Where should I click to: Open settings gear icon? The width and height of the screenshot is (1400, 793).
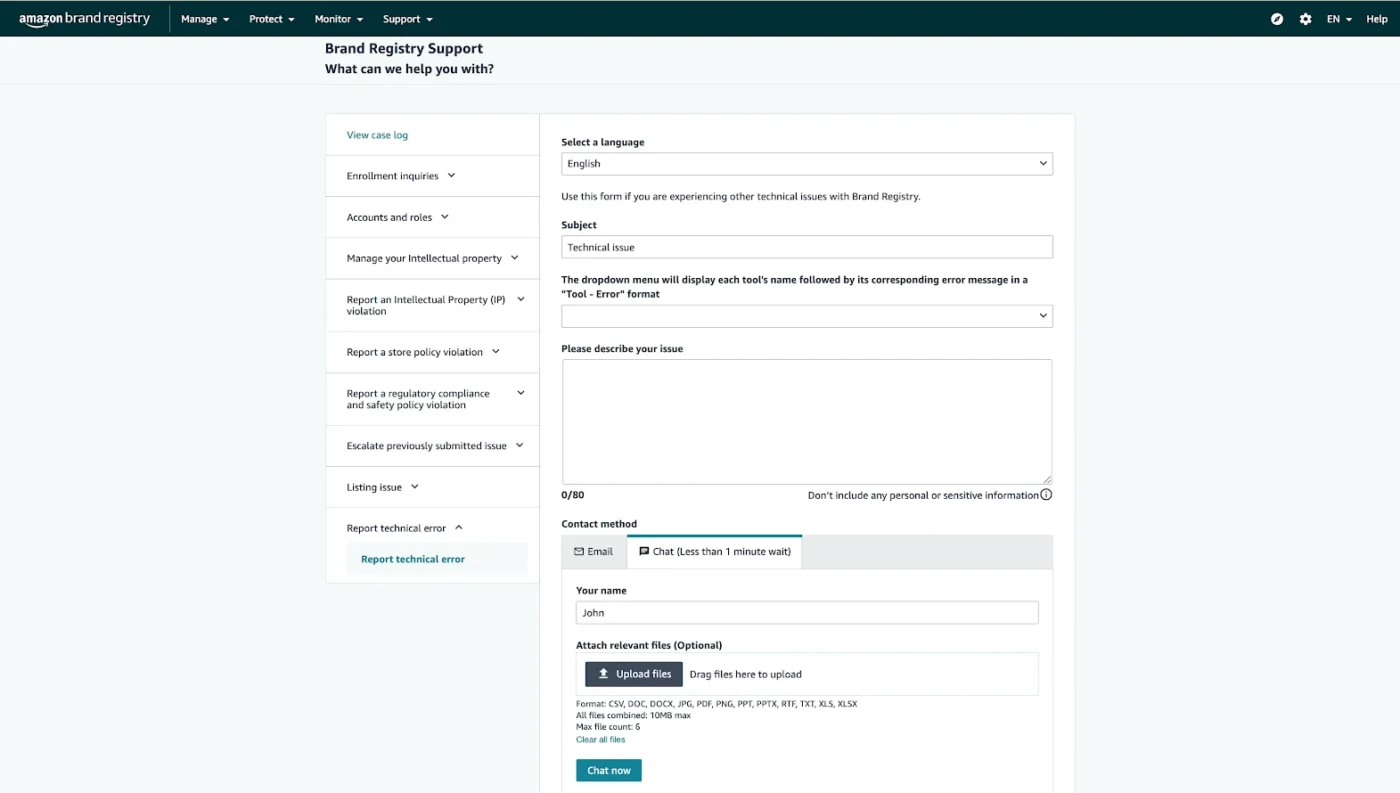pyautogui.click(x=1305, y=19)
